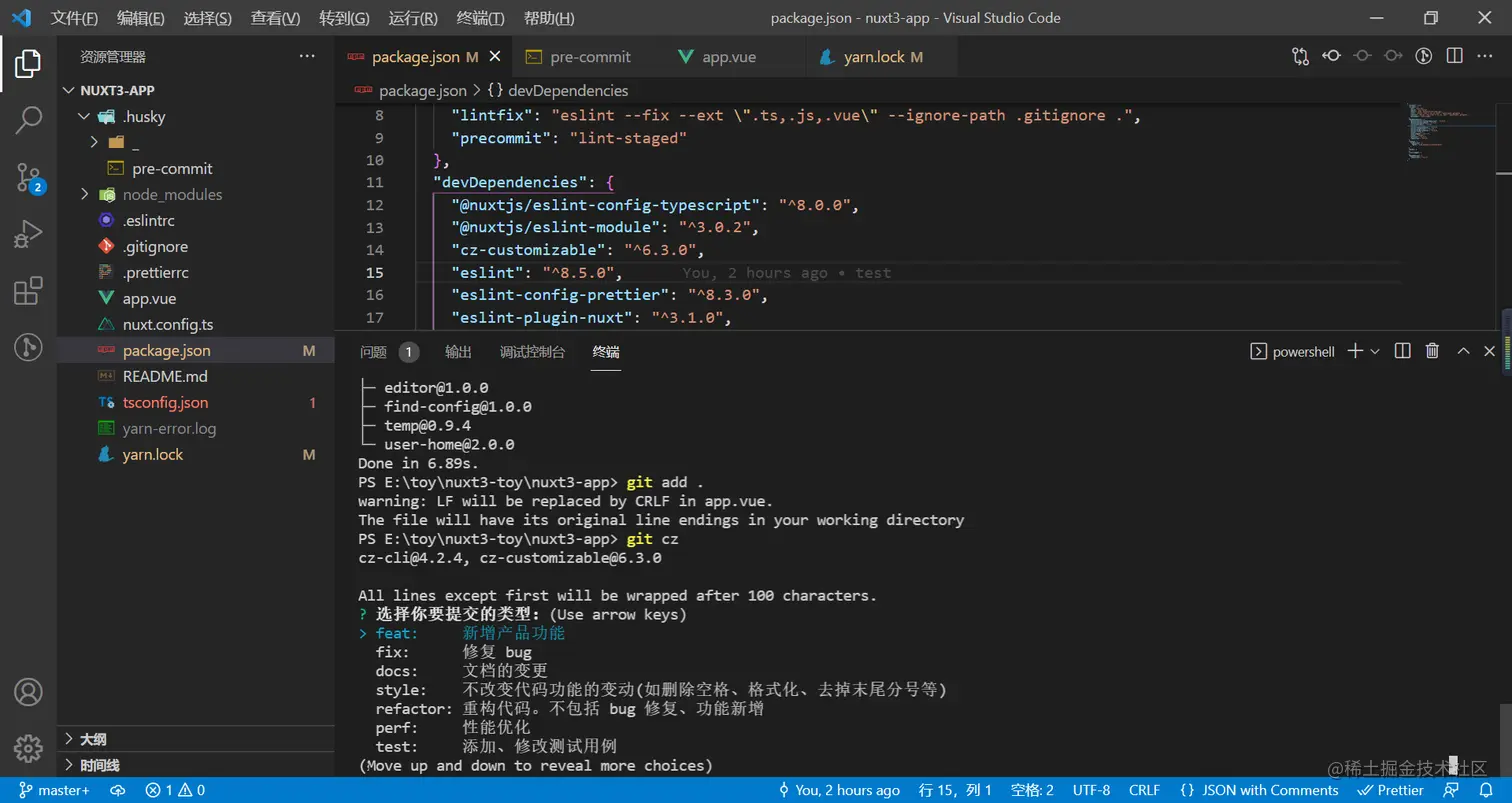
Task: Change CRLF end-of-line sequence in status bar
Action: [x=1144, y=790]
